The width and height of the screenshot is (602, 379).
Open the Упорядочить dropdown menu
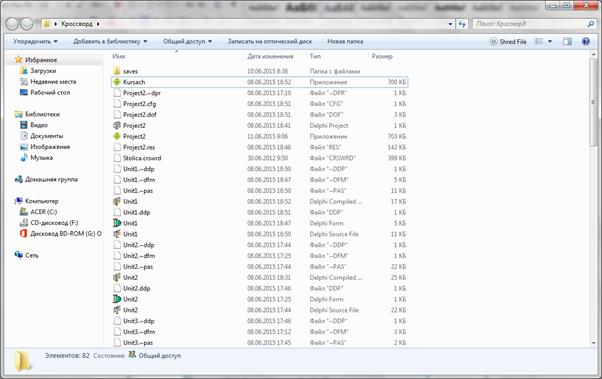(35, 41)
